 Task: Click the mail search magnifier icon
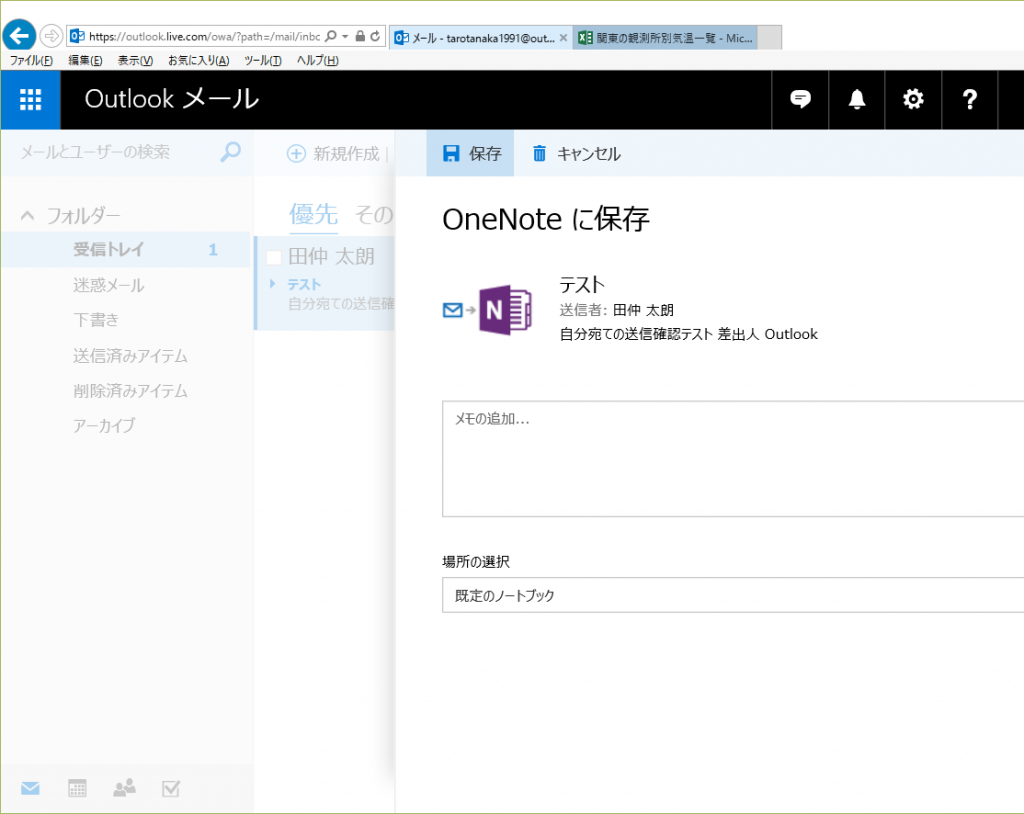pos(230,152)
